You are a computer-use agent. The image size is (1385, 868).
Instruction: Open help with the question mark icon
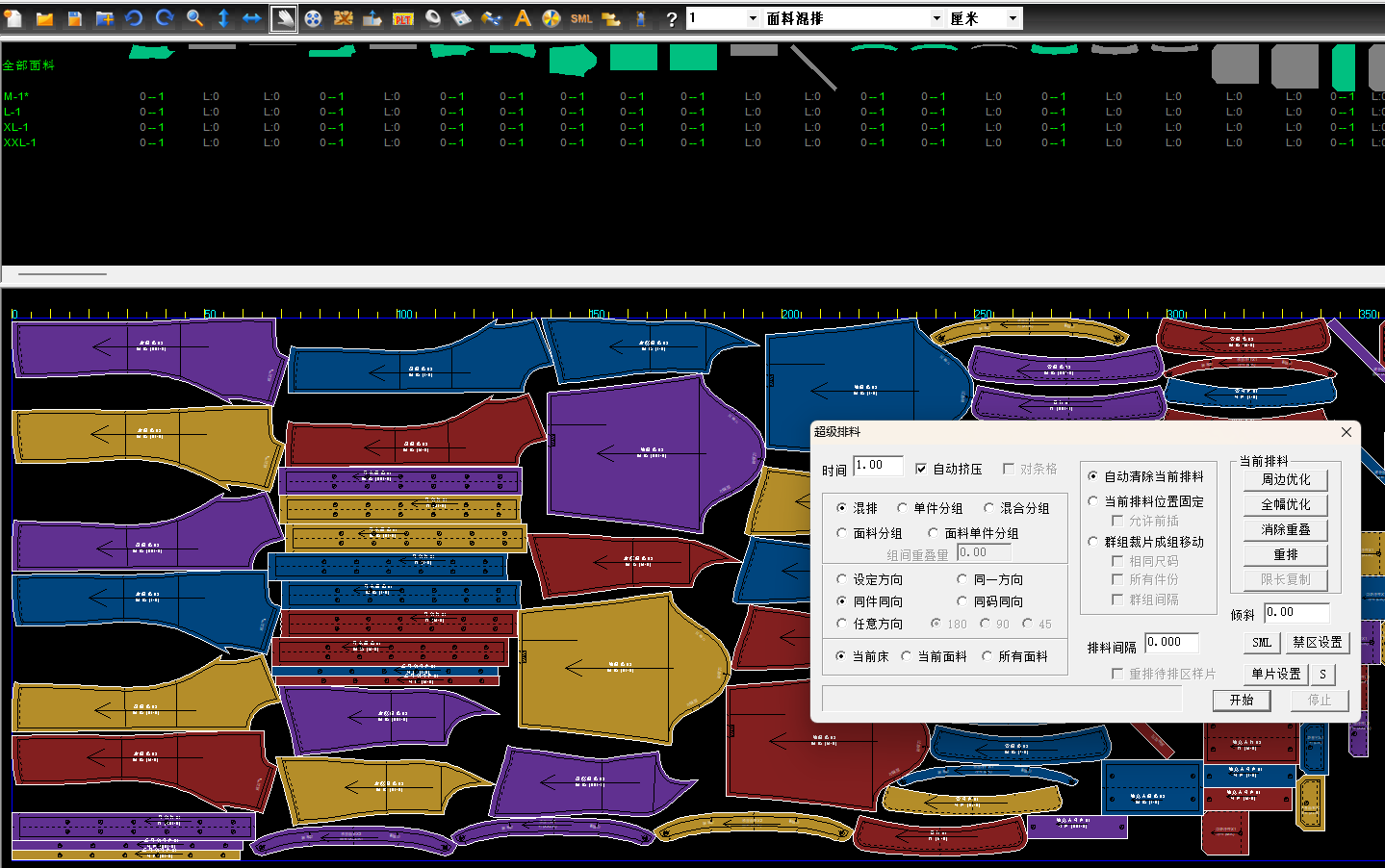coord(671,18)
